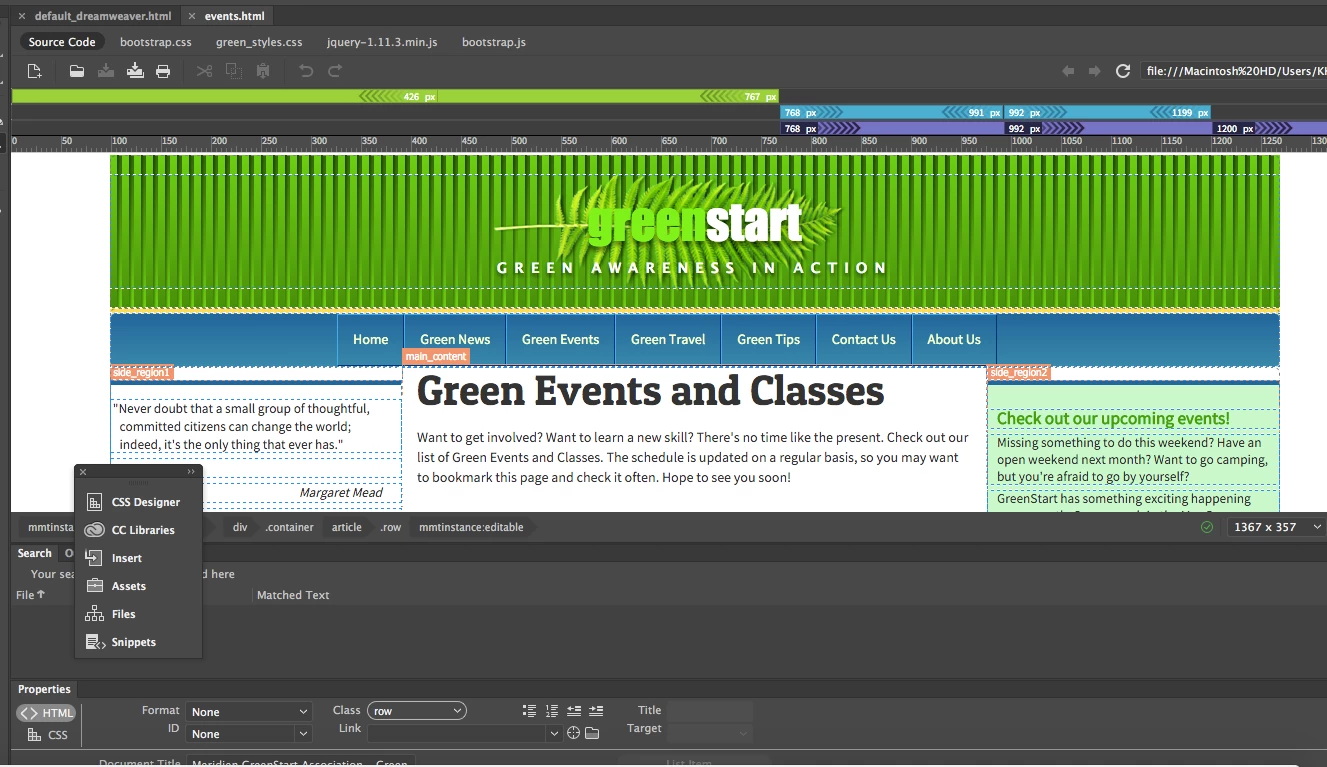Click the New Document toolbar icon
The height and width of the screenshot is (767, 1327).
(34, 71)
